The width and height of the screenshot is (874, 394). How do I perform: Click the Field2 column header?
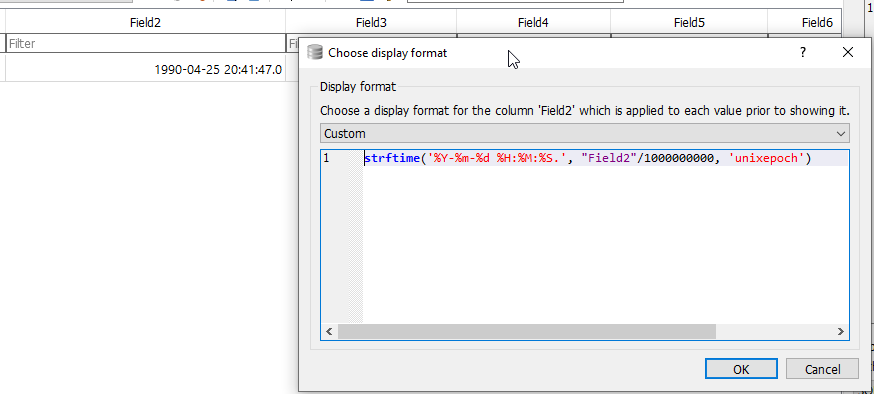(145, 23)
